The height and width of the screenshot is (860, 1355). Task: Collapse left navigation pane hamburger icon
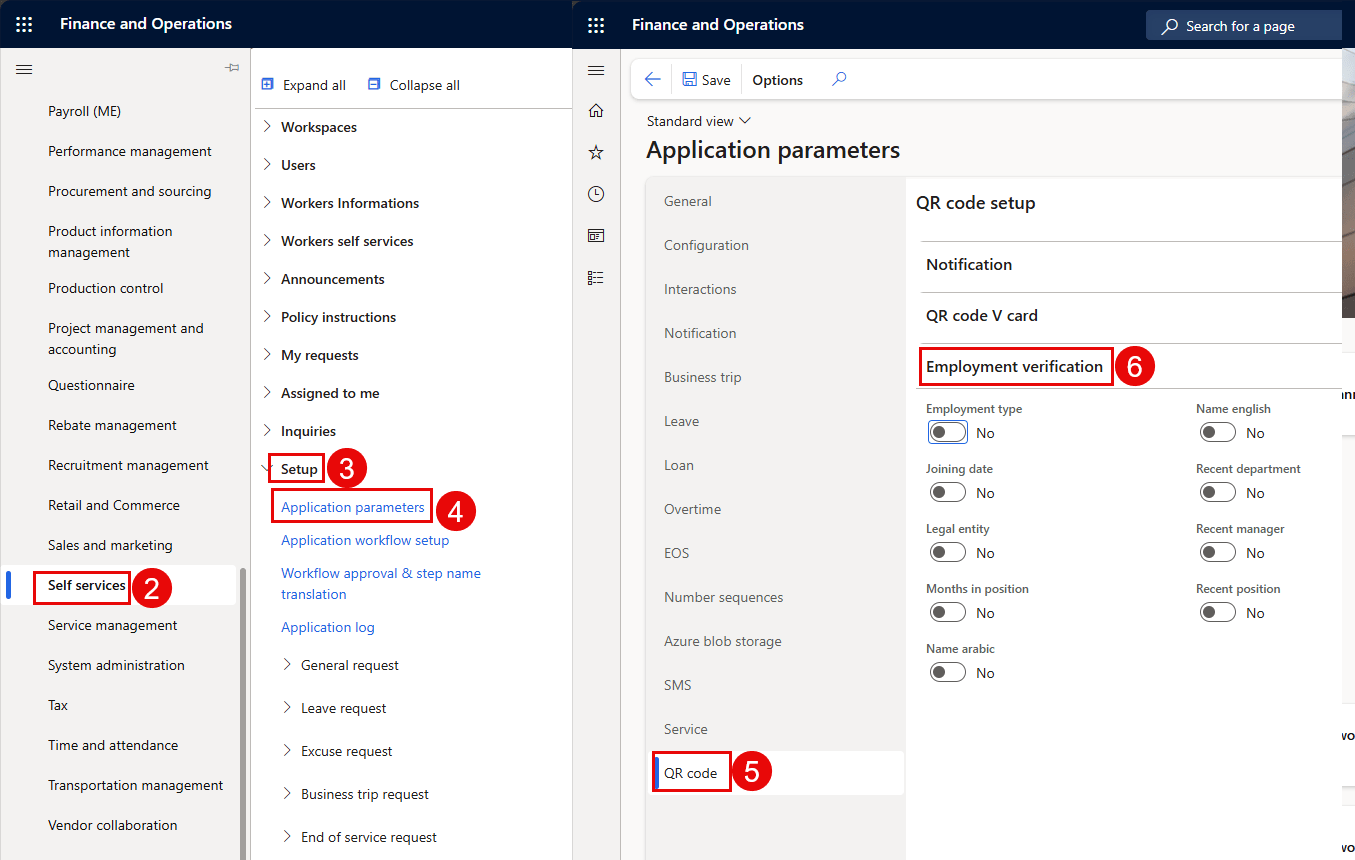point(24,69)
